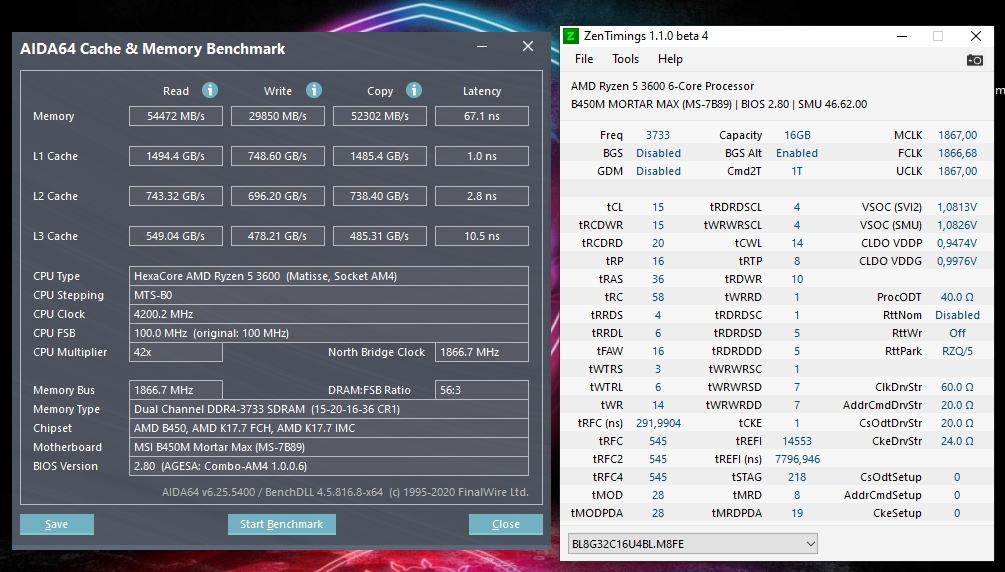The image size is (1005, 572).
Task: Click the ClkDrvStr value 60.0 Ω
Action: [x=957, y=387]
